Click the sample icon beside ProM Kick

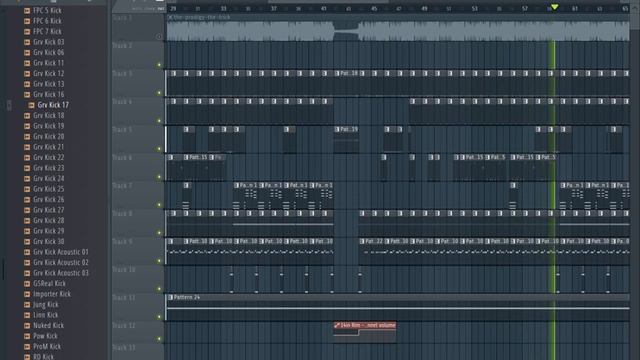27,347
